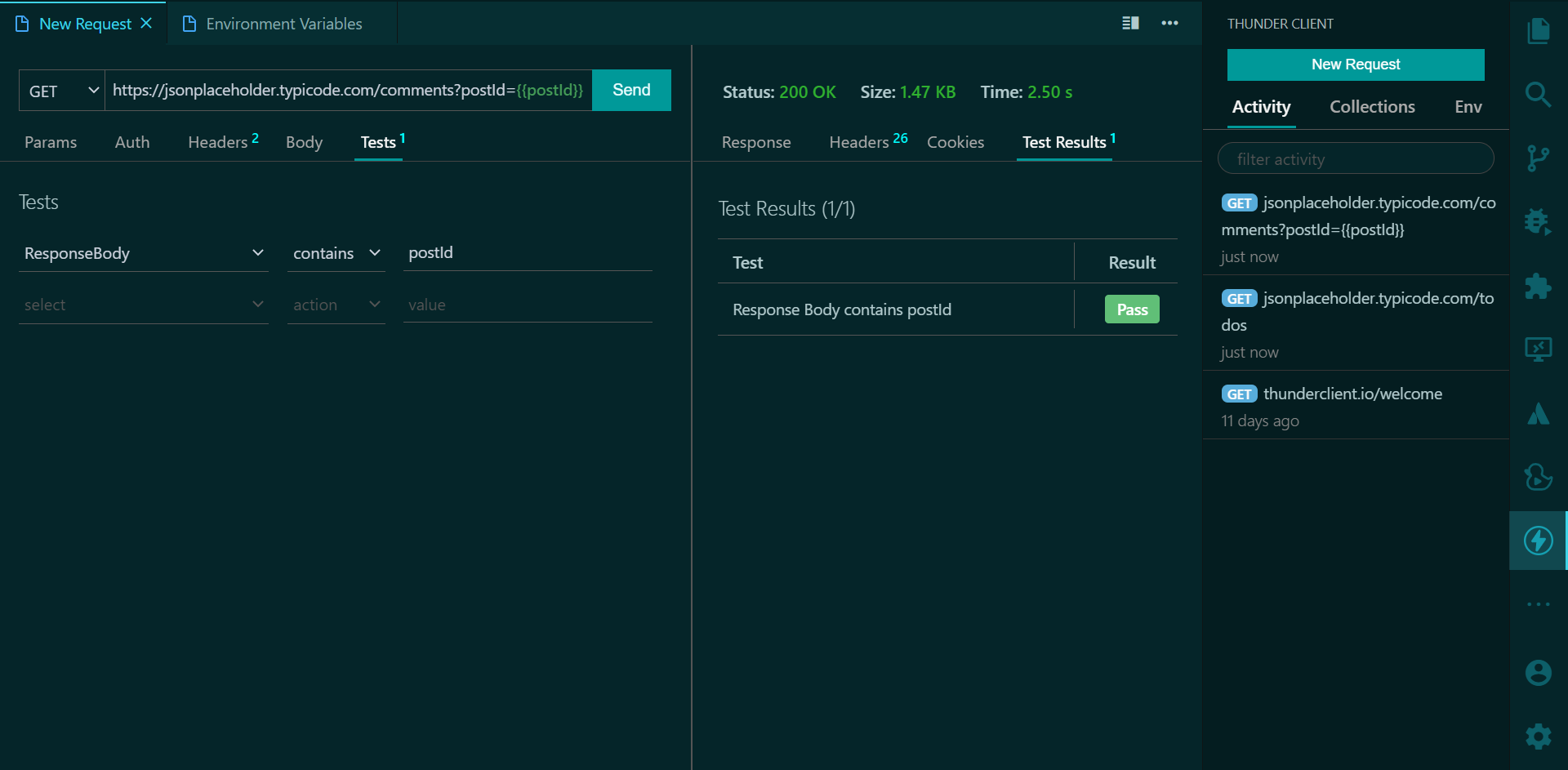Open the response Headers tab with 26 count
This screenshot has width=1568, height=770.
pyautogui.click(x=868, y=142)
